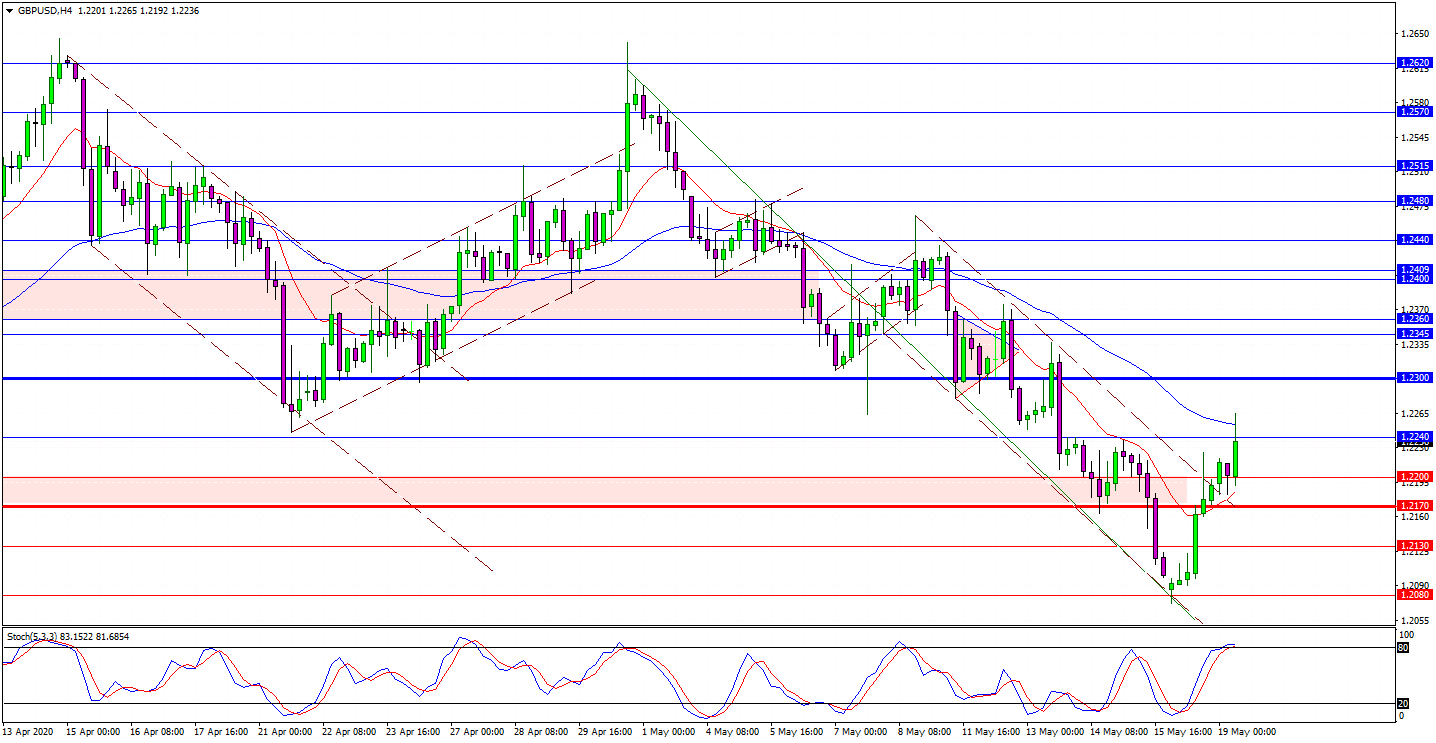This screenshot has height=743, width=1436.
Task: Click the 15 Apr 00:00 time label
Action: [x=93, y=732]
